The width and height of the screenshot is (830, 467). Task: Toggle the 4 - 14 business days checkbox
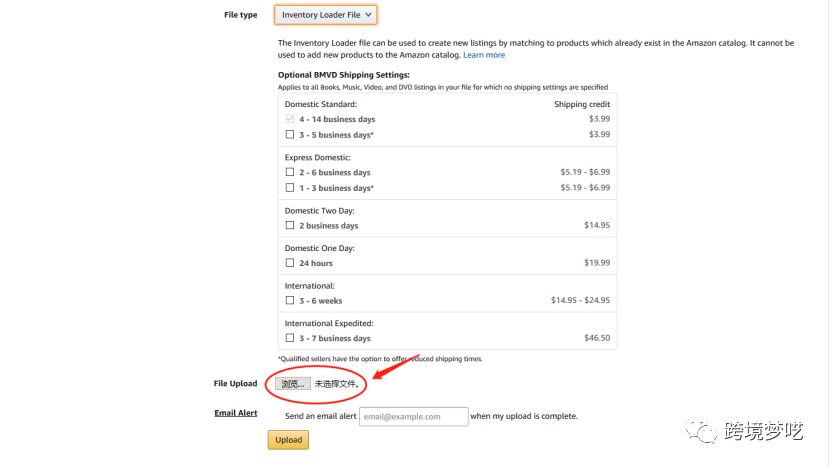coord(290,119)
